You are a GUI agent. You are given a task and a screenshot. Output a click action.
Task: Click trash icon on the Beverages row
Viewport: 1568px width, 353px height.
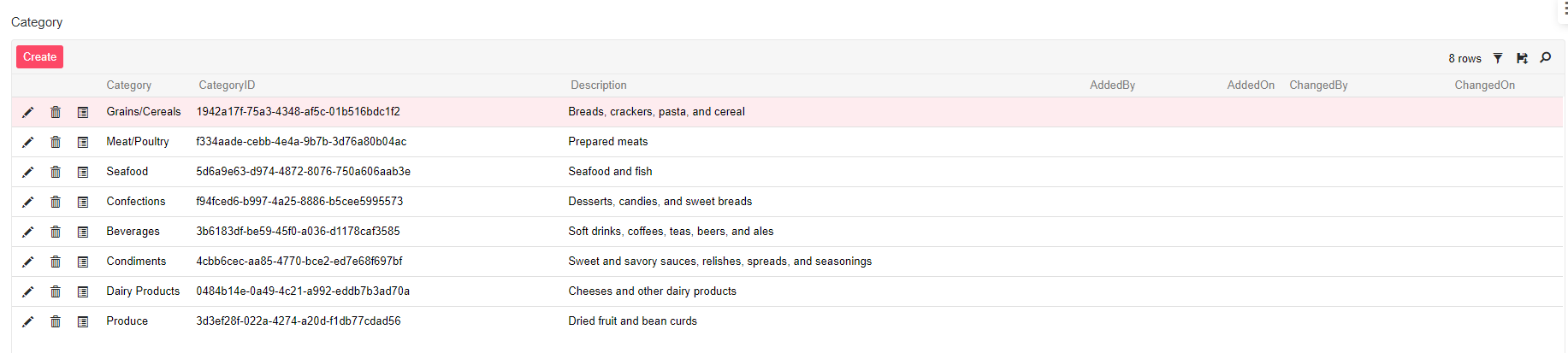click(x=56, y=232)
